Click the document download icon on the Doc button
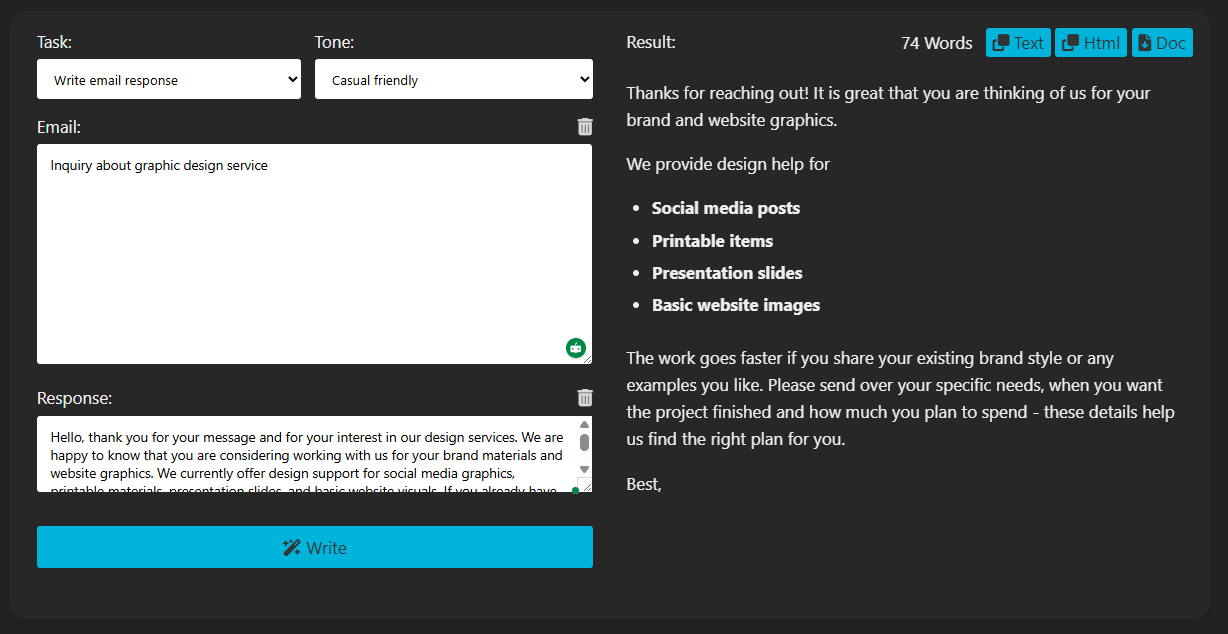 1143,42
